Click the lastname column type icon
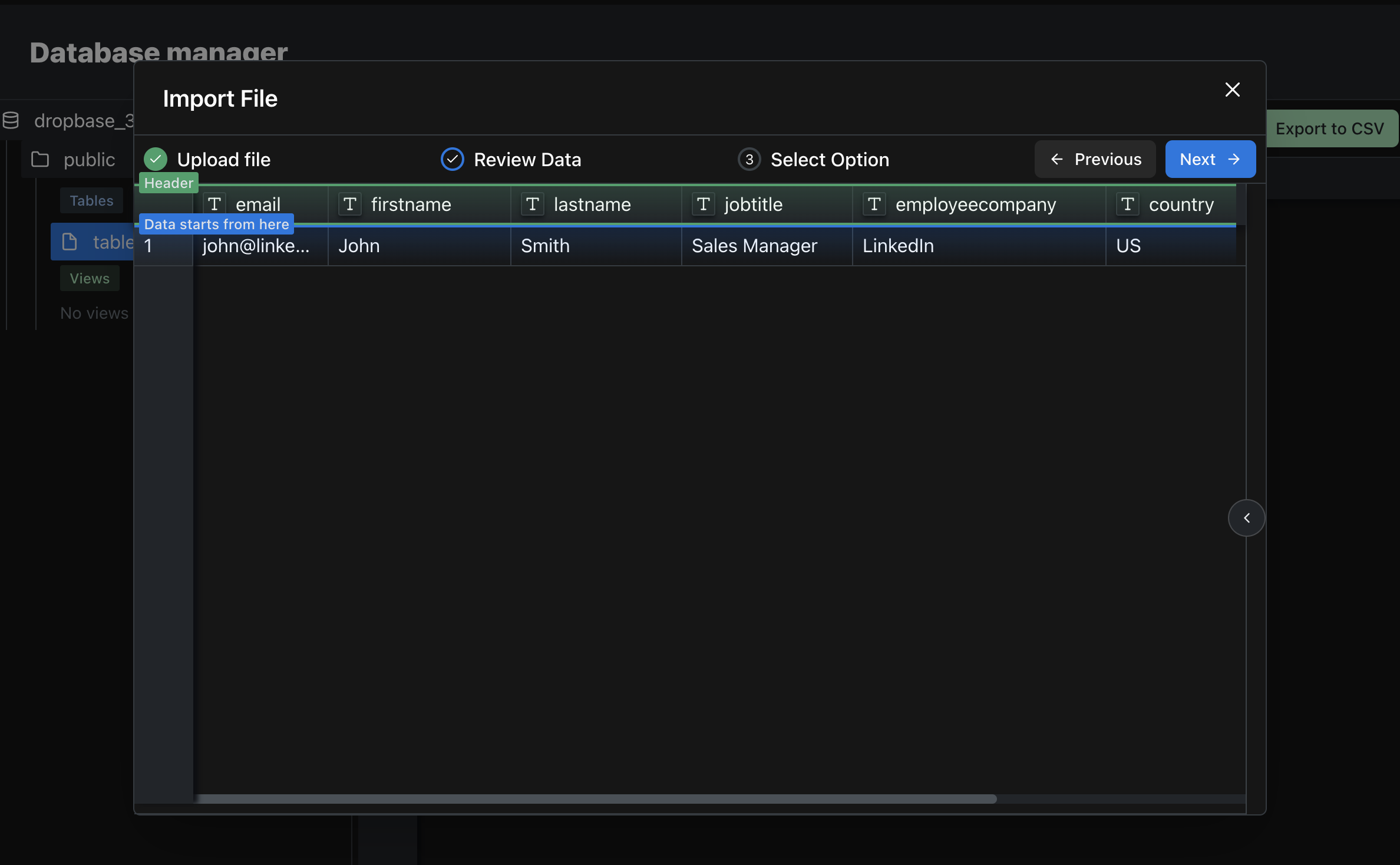The width and height of the screenshot is (1400, 865). [x=533, y=204]
